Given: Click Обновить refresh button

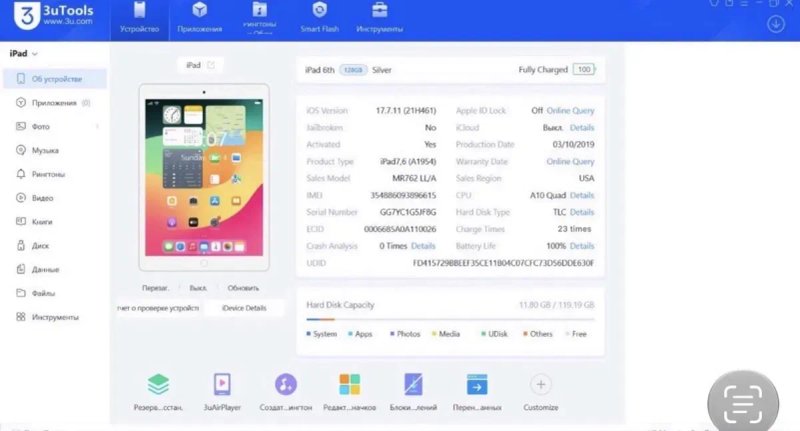Looking at the screenshot, I should point(243,288).
